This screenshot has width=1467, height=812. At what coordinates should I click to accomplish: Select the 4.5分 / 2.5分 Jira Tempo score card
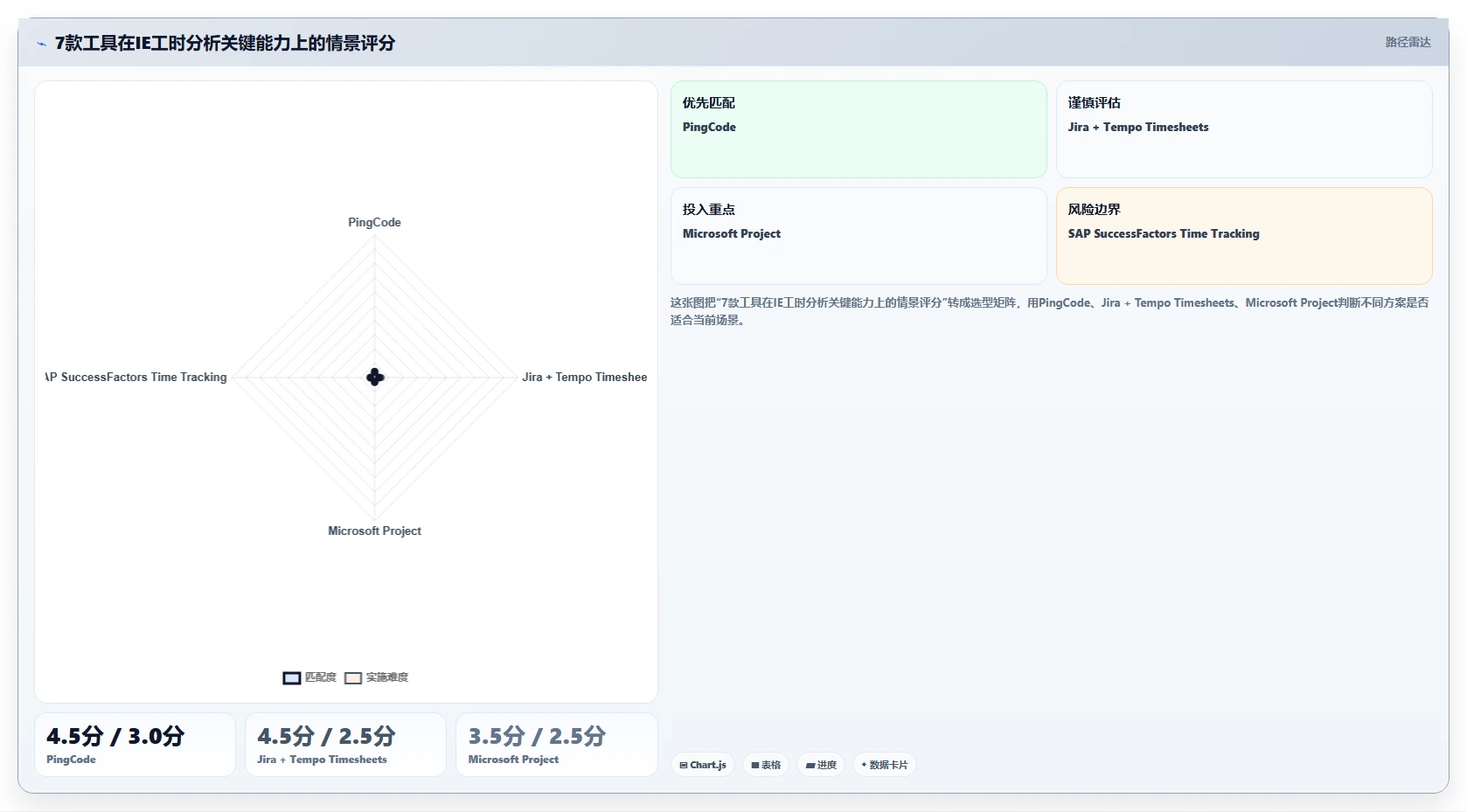click(x=345, y=745)
